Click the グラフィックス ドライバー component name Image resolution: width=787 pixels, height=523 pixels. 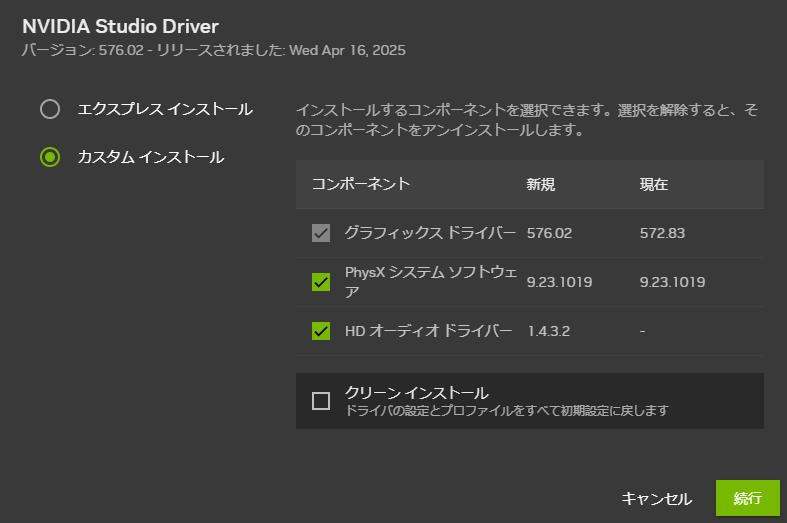(430, 233)
